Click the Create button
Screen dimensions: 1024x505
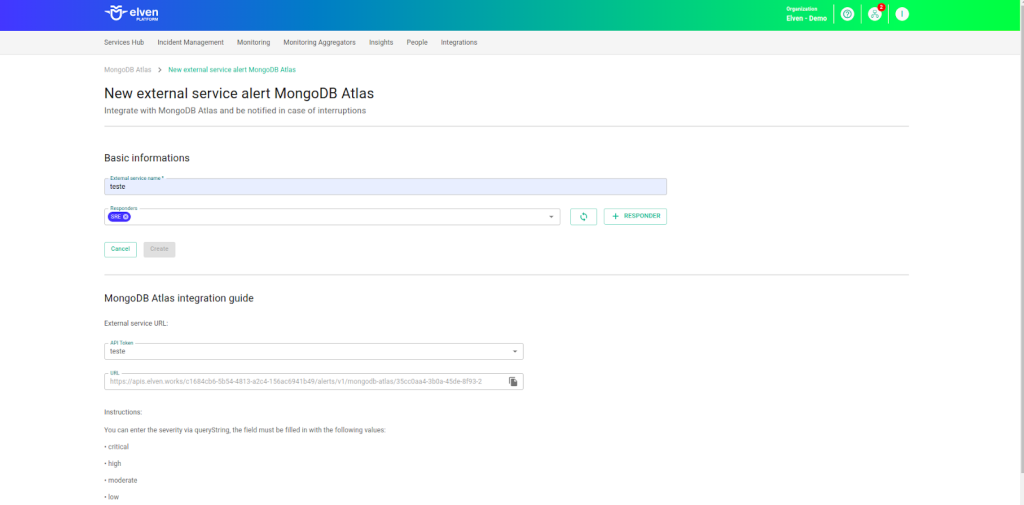[159, 249]
